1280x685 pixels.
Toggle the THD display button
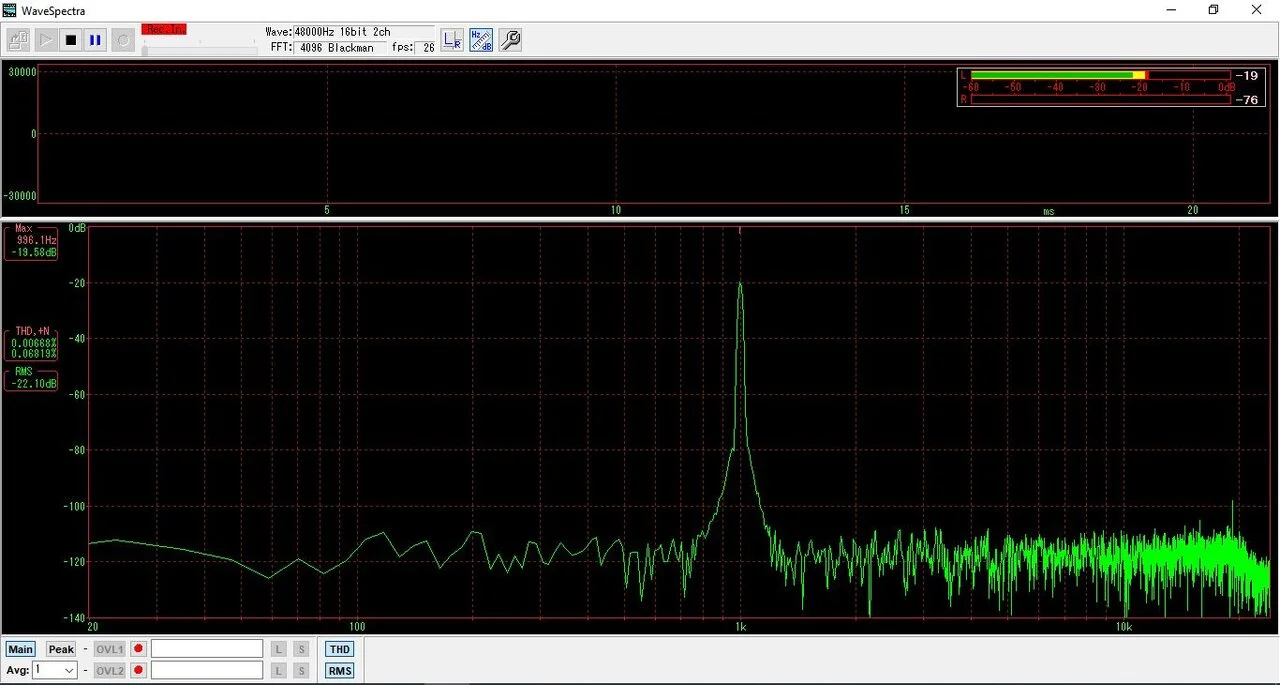pos(339,648)
